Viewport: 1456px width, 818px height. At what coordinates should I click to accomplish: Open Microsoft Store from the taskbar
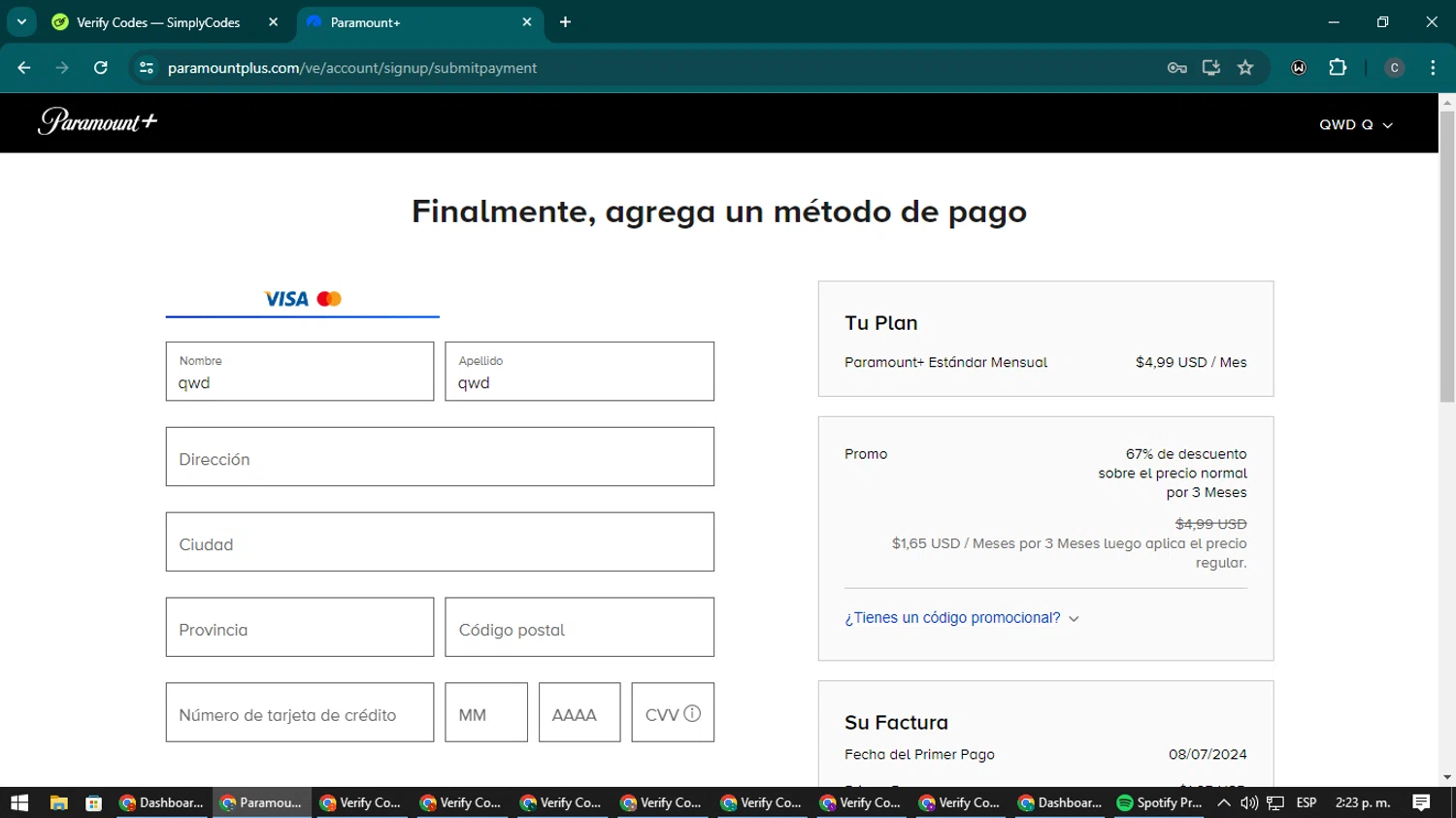click(x=94, y=802)
